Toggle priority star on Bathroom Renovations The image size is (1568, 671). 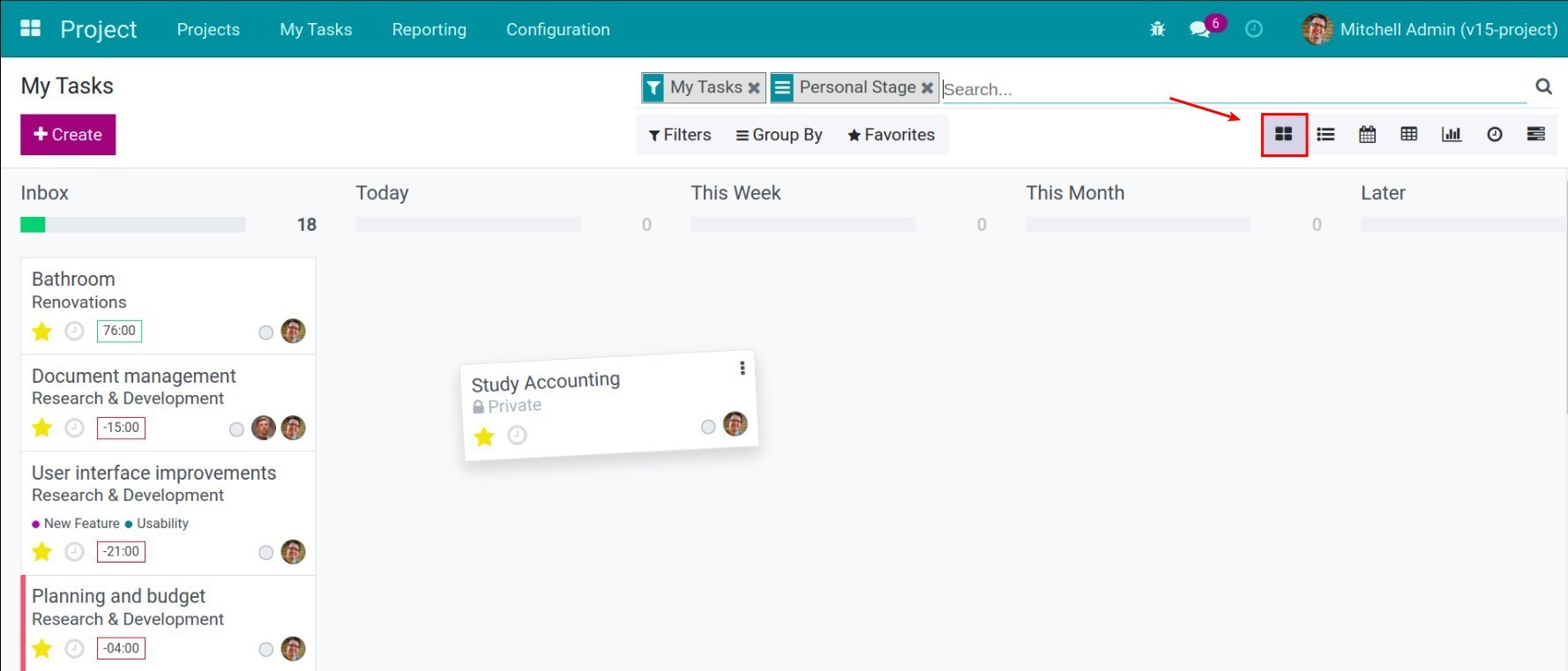[x=41, y=331]
